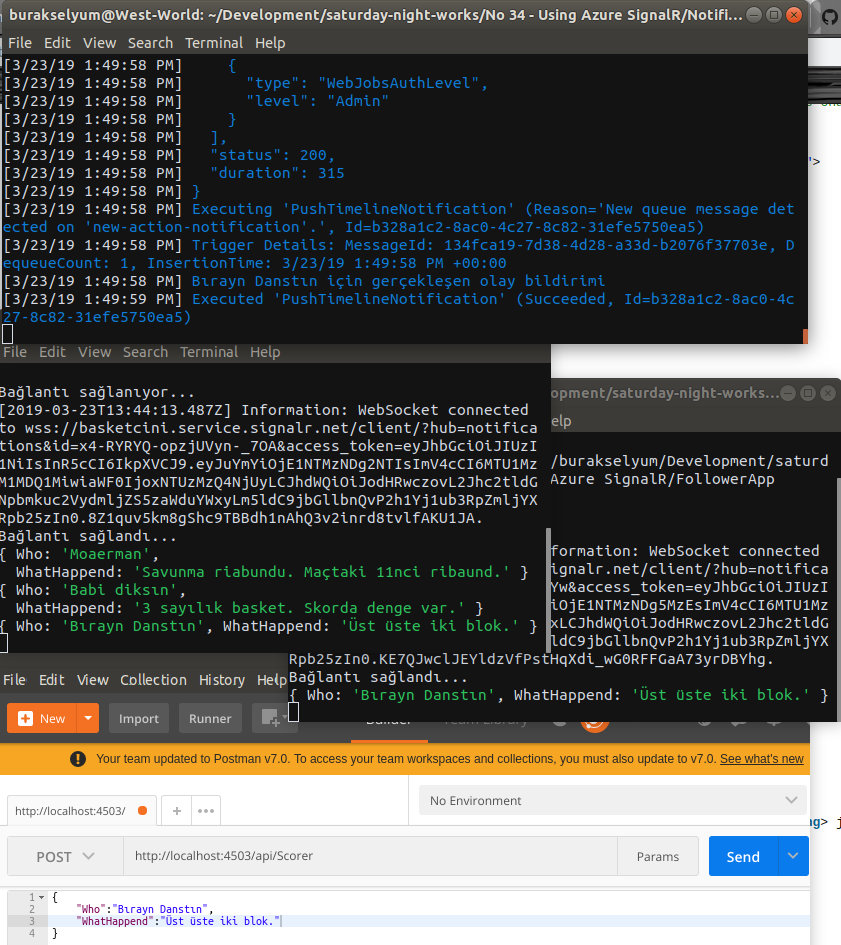Open Terminal menu in top terminal
The width and height of the screenshot is (841, 945).
(208, 43)
